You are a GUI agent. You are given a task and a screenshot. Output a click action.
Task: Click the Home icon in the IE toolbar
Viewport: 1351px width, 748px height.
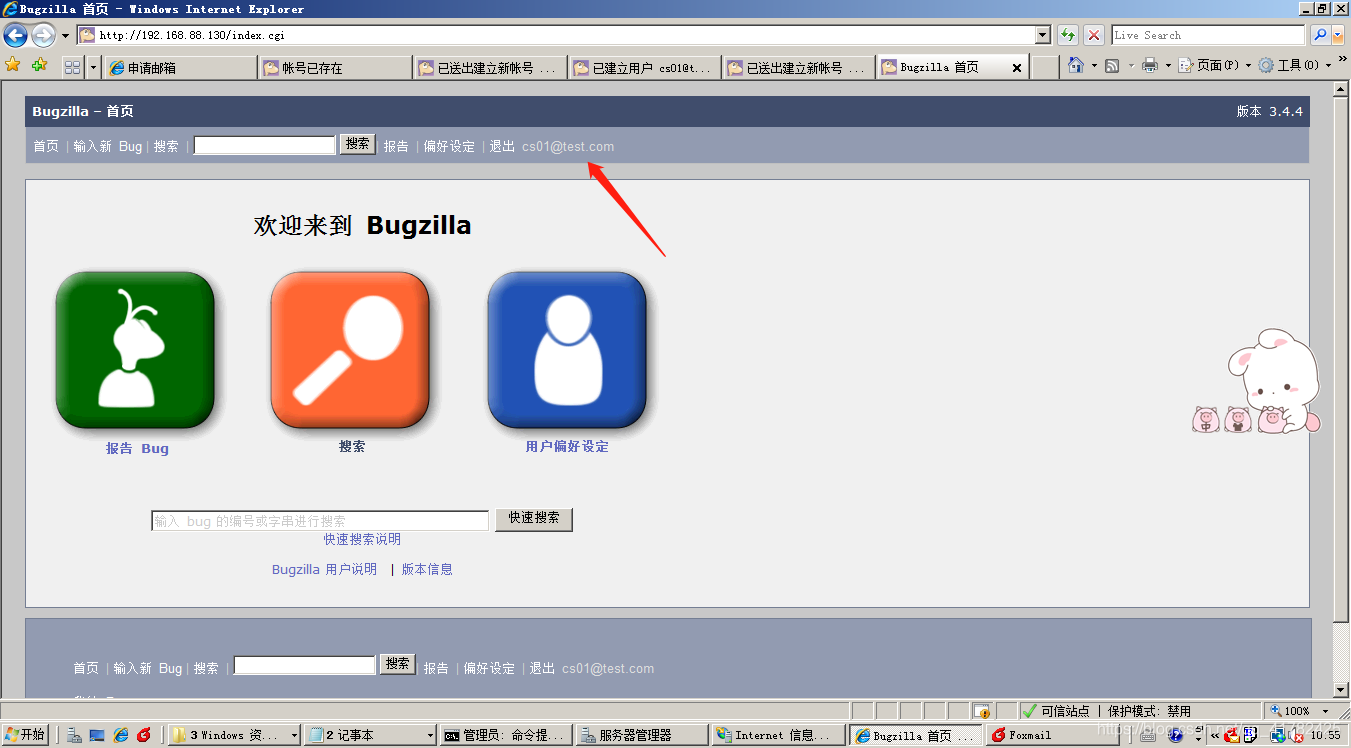coord(1075,65)
